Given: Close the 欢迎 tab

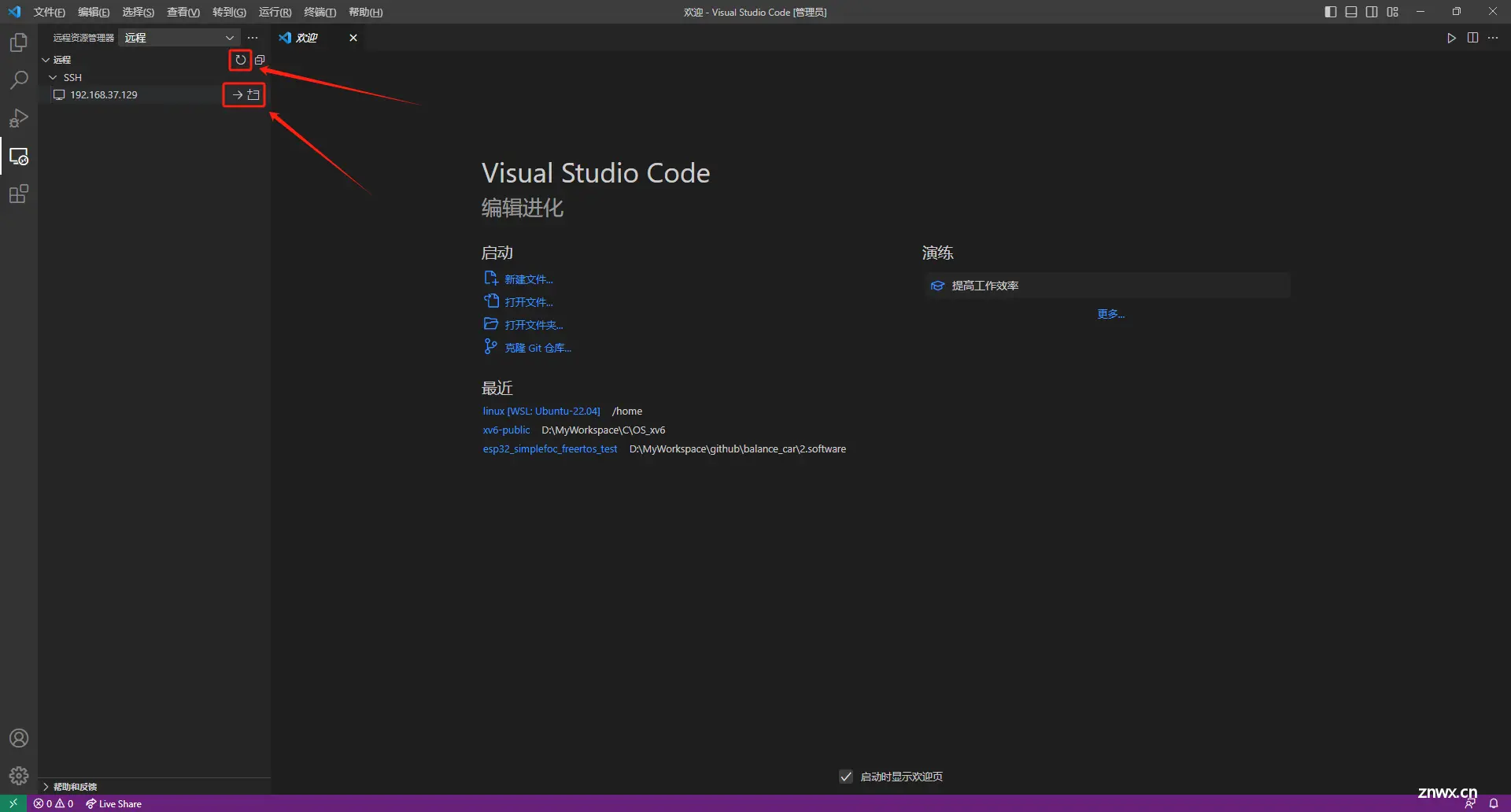Looking at the screenshot, I should [353, 38].
